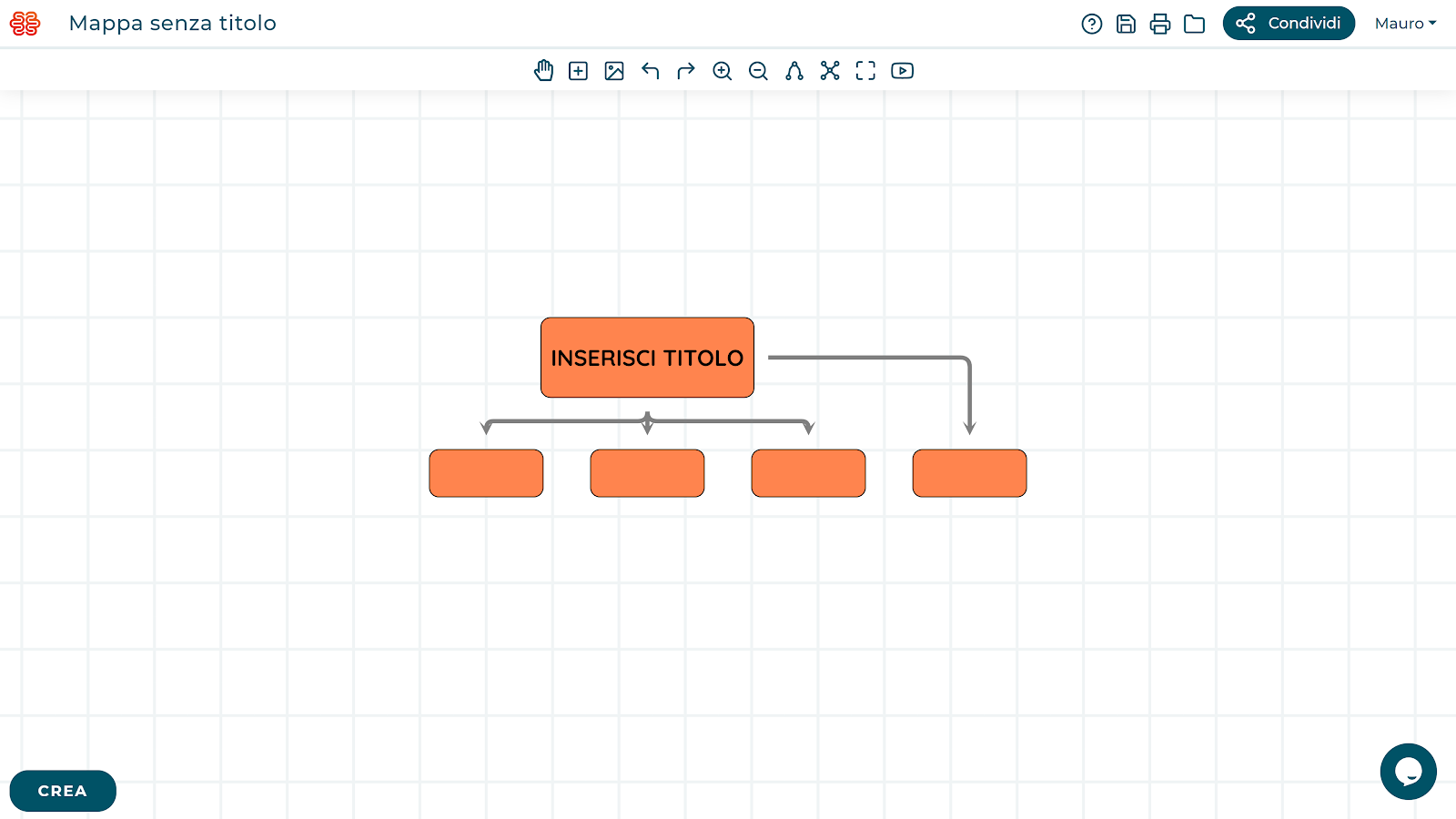Zoom out of the canvas
Image resolution: width=1456 pixels, height=819 pixels.
(758, 71)
